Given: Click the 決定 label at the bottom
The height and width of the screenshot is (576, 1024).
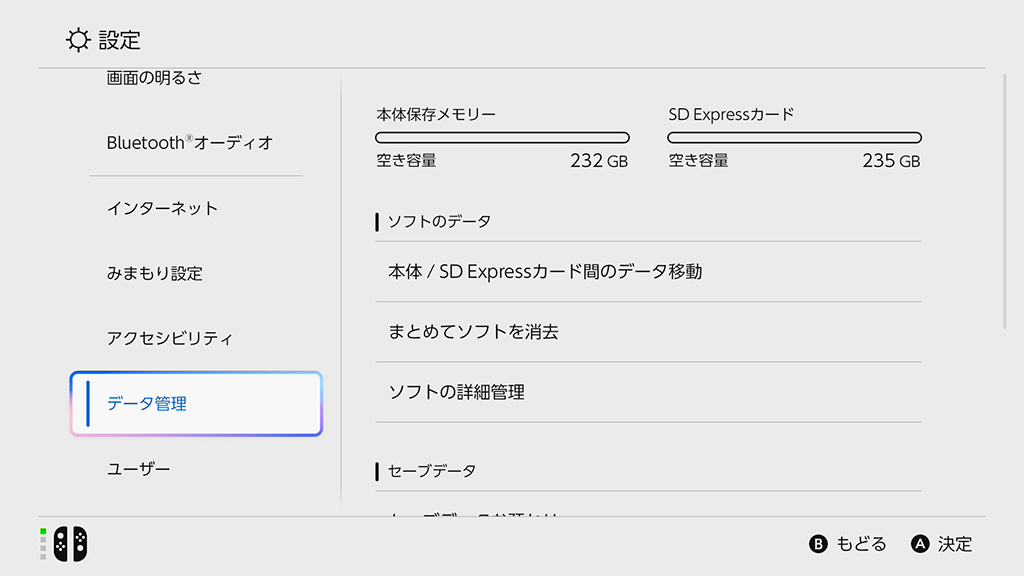Looking at the screenshot, I should [x=955, y=544].
